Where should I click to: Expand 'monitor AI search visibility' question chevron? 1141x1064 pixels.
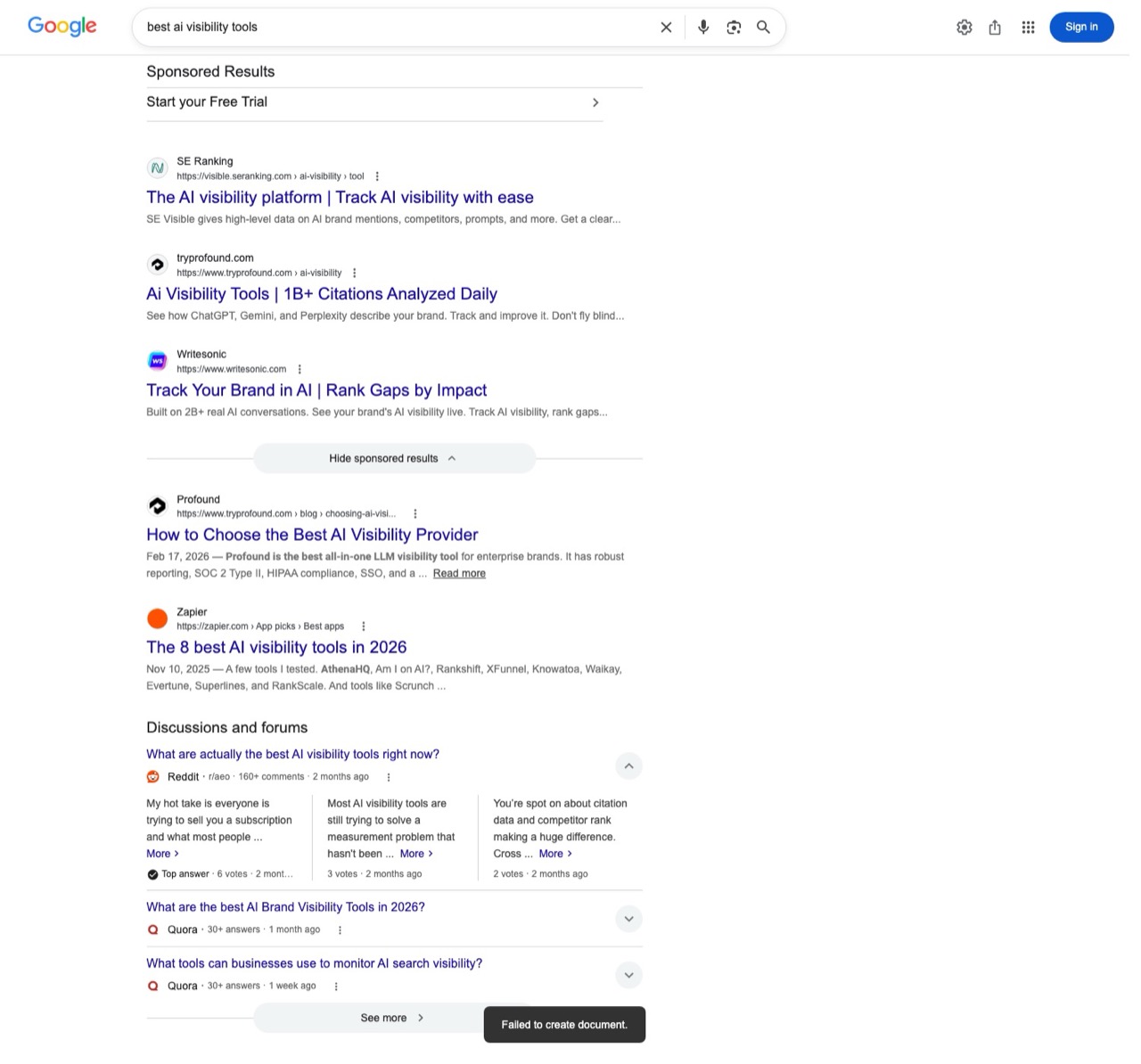pyautogui.click(x=628, y=975)
